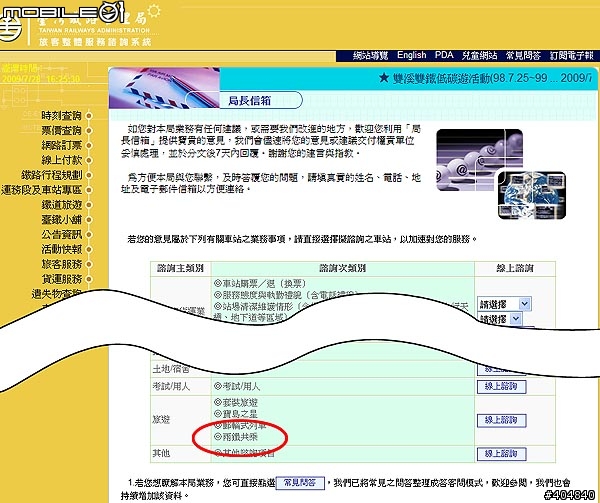Open 線上付款 online payment in sidebar
Image resolution: width=600 pixels, height=503 pixels.
point(62,160)
